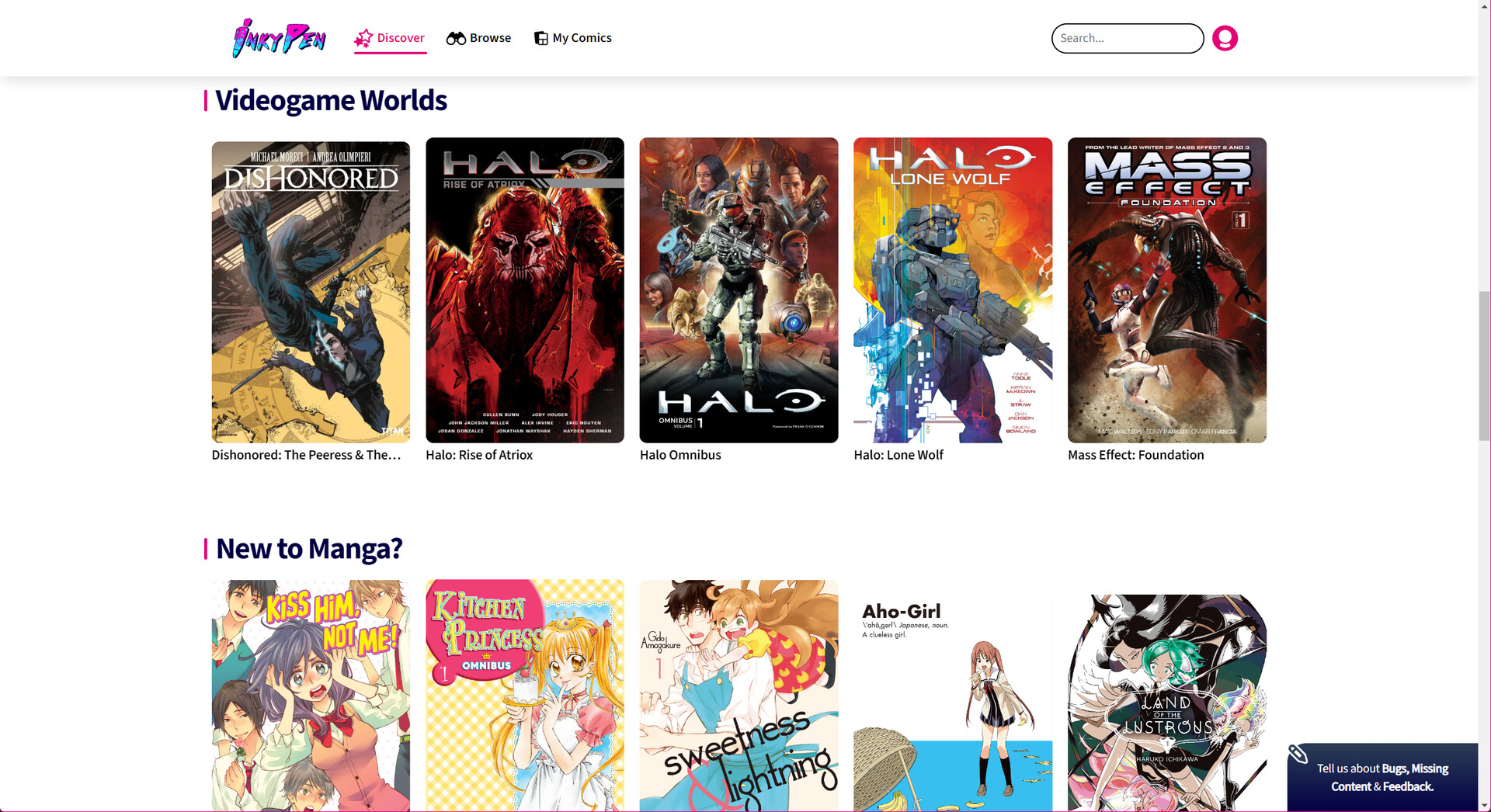Open the Halo: Lone Wolf cover
The image size is (1491, 812).
[x=953, y=290]
